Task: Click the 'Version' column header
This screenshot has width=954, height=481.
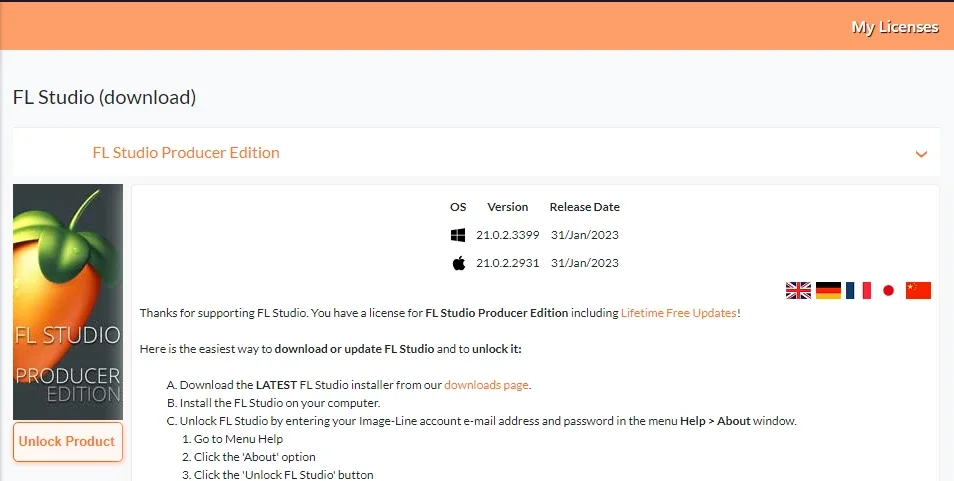Action: (x=507, y=207)
